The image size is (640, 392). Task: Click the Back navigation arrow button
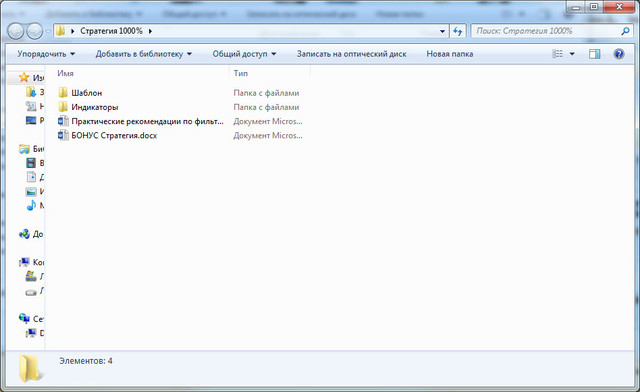(x=16, y=31)
